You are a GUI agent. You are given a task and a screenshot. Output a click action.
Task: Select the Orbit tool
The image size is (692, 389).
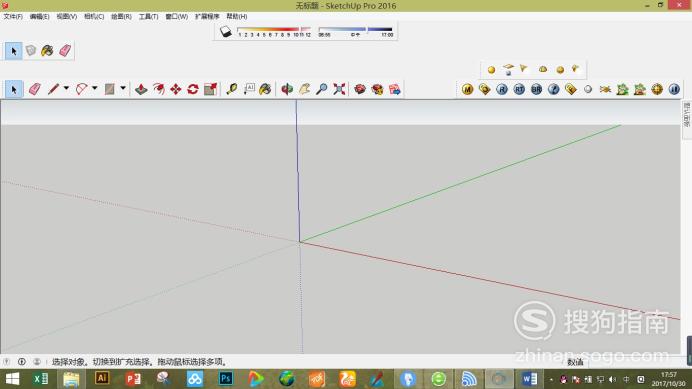[x=287, y=89]
